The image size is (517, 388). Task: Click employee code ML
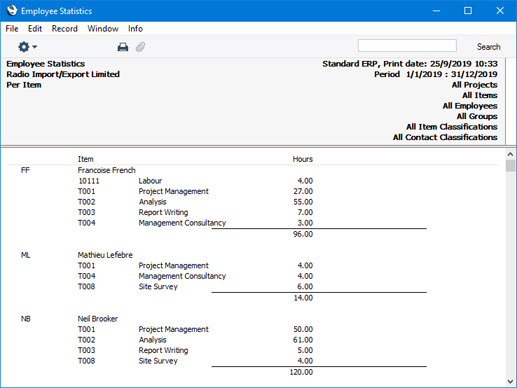click(x=25, y=255)
